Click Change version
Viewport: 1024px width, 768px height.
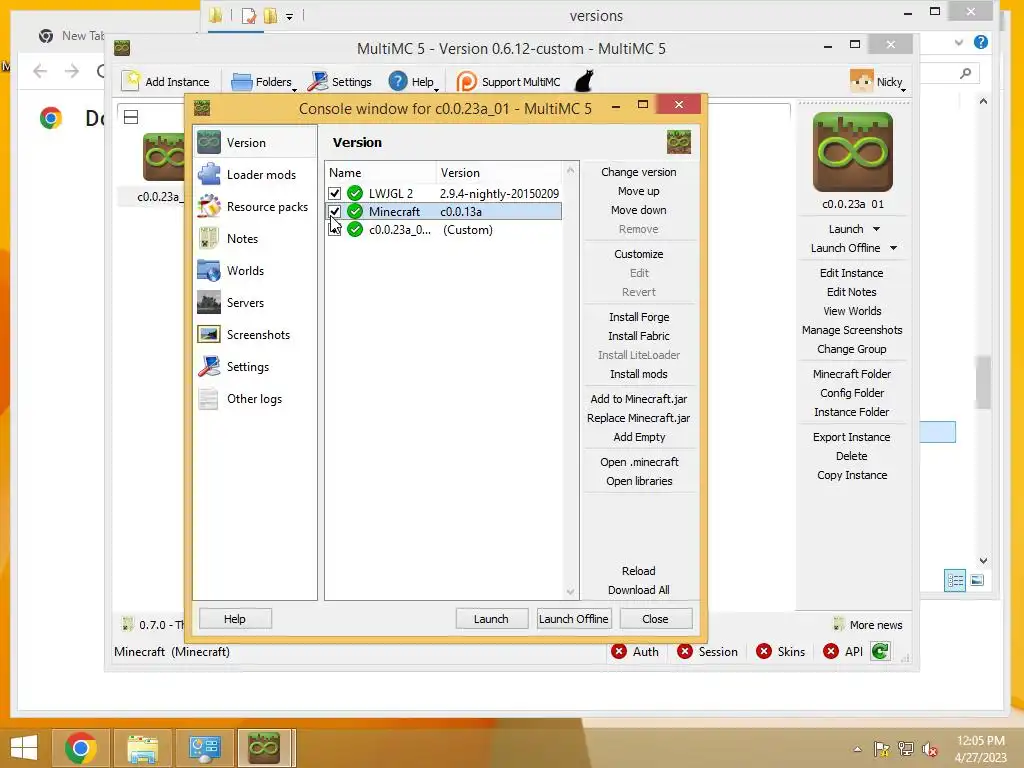(x=639, y=172)
